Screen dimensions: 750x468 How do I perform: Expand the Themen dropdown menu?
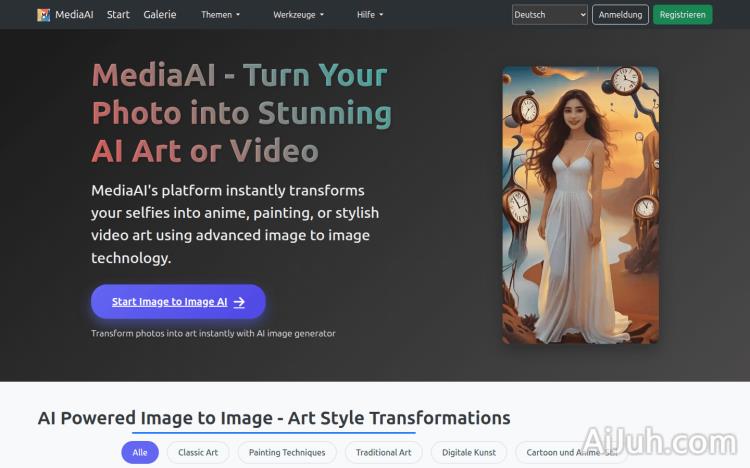click(x=220, y=15)
